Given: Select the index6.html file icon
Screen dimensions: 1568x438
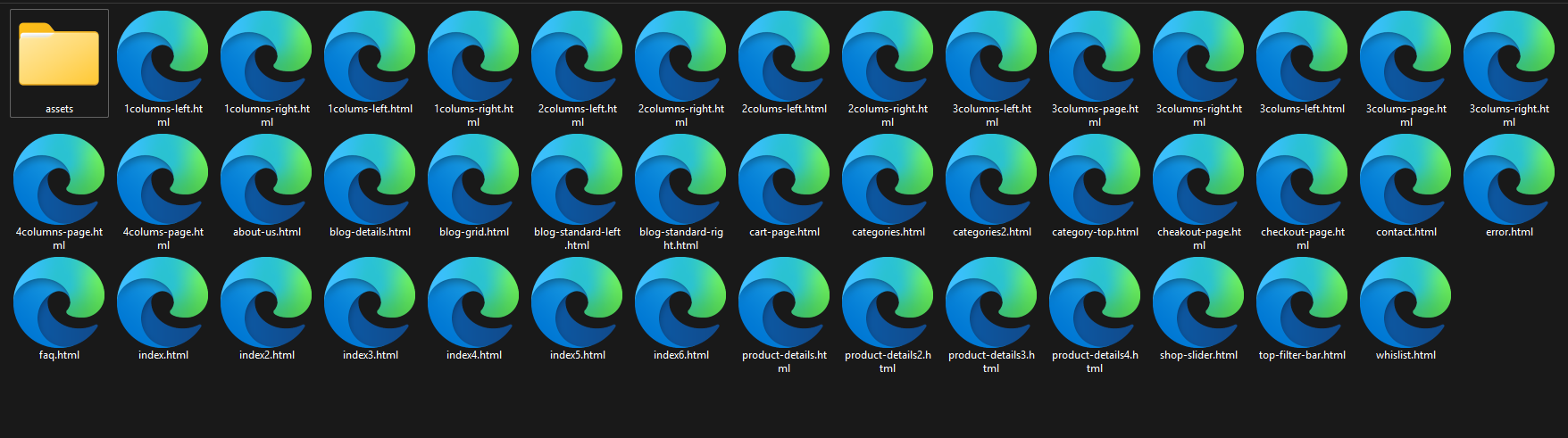Looking at the screenshot, I should (680, 302).
